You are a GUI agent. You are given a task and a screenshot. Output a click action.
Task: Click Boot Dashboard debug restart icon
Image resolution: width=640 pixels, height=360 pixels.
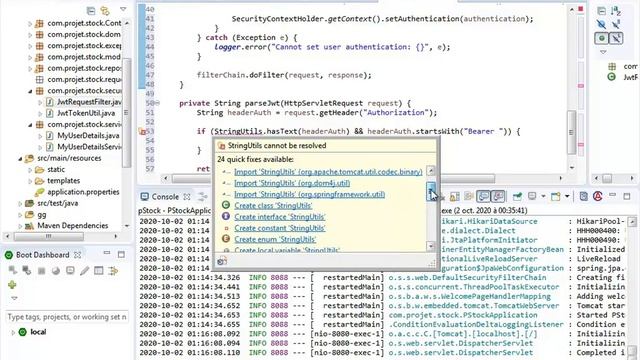pos(27,270)
